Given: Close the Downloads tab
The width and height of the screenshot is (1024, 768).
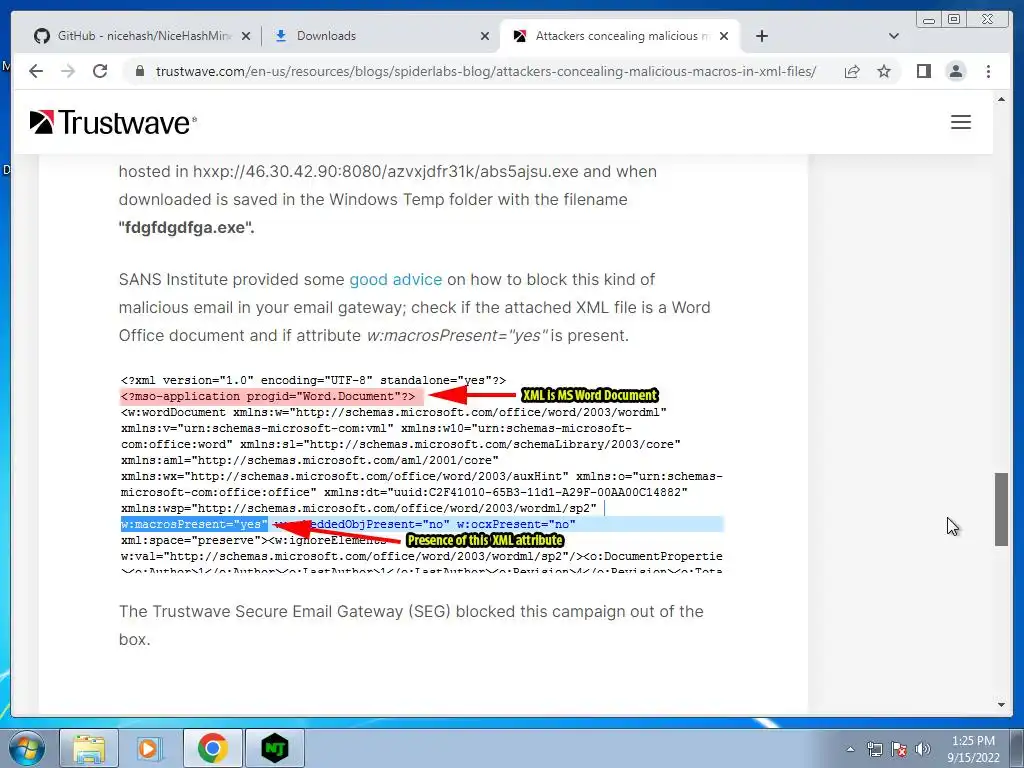Looking at the screenshot, I should click(485, 36).
